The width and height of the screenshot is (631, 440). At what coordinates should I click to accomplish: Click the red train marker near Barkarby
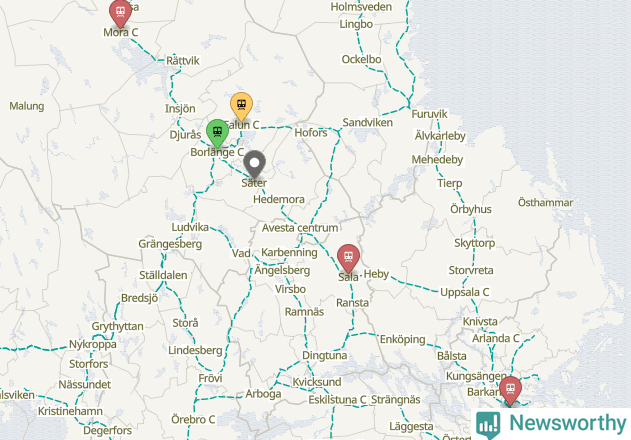(x=510, y=390)
